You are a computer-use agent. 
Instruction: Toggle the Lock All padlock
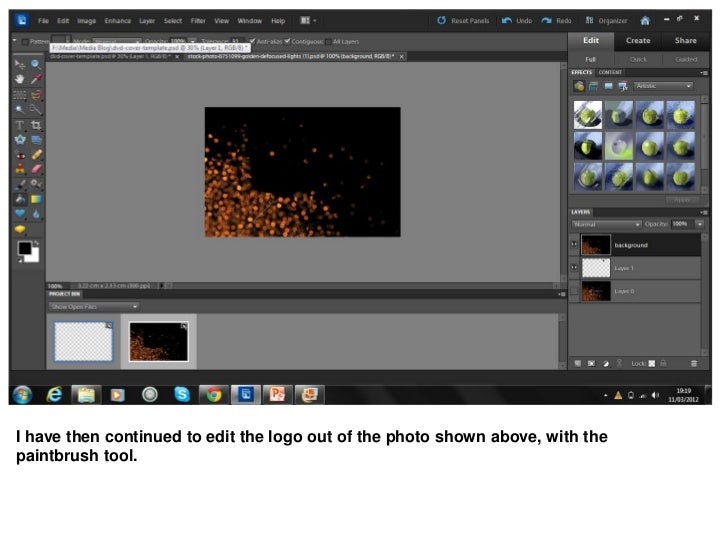point(663,364)
